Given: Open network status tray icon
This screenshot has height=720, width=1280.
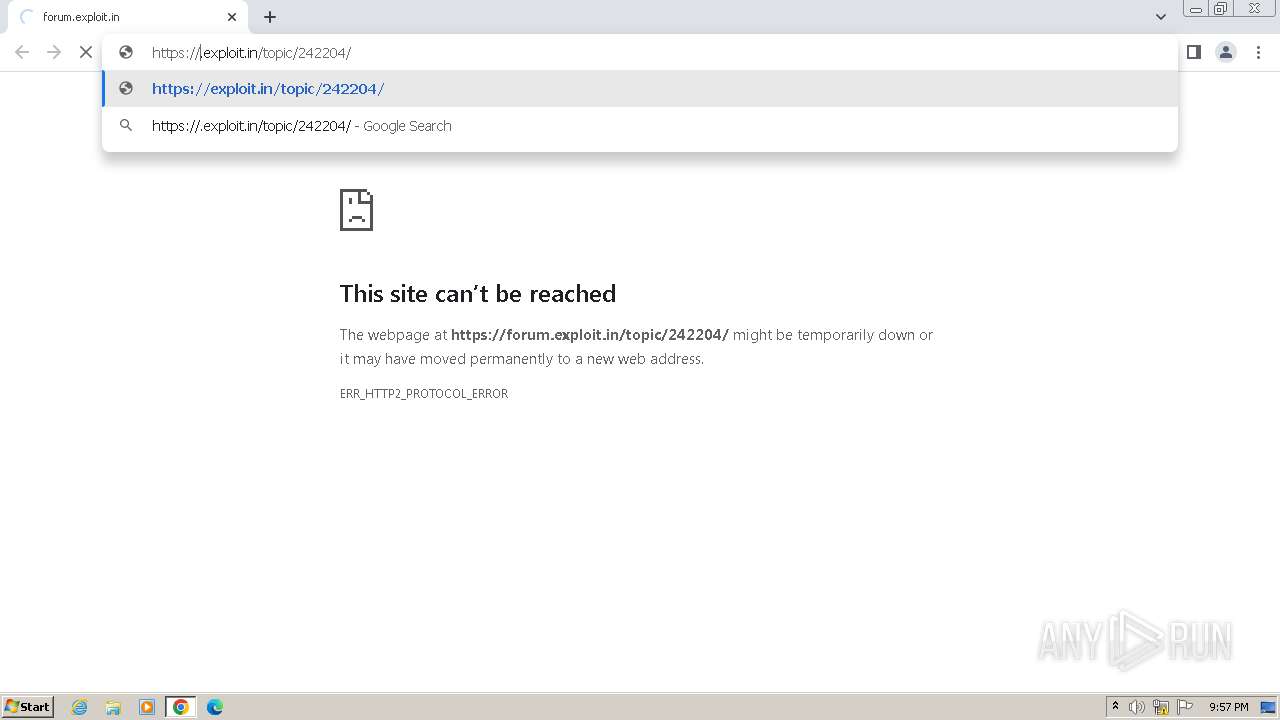Looking at the screenshot, I should [x=1161, y=707].
